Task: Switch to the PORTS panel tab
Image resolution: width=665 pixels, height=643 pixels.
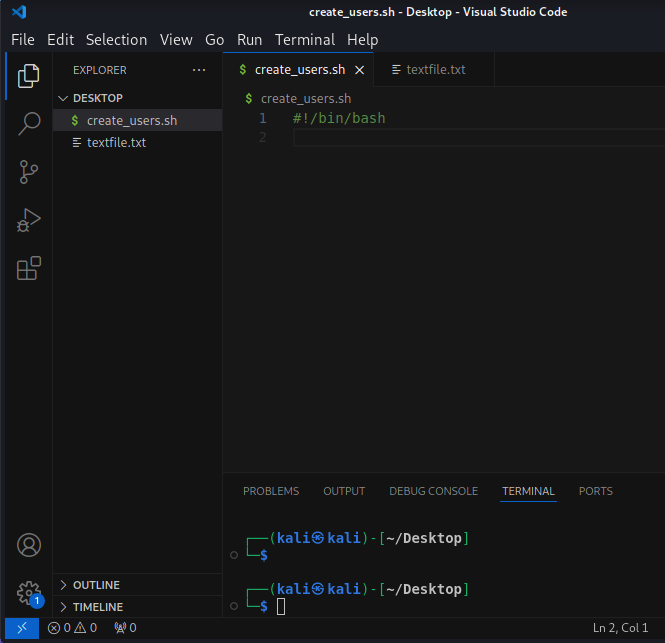Action: click(595, 491)
